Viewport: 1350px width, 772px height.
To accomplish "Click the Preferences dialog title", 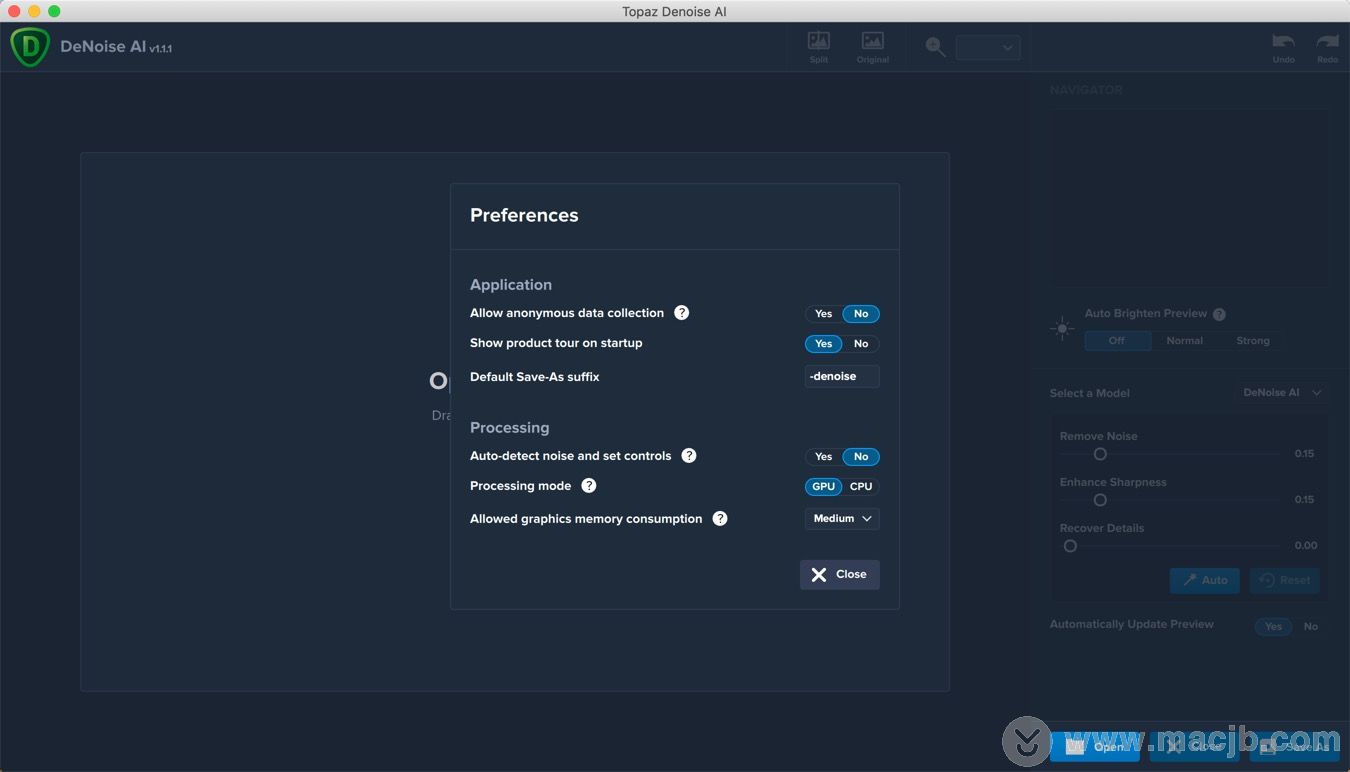I will [524, 215].
